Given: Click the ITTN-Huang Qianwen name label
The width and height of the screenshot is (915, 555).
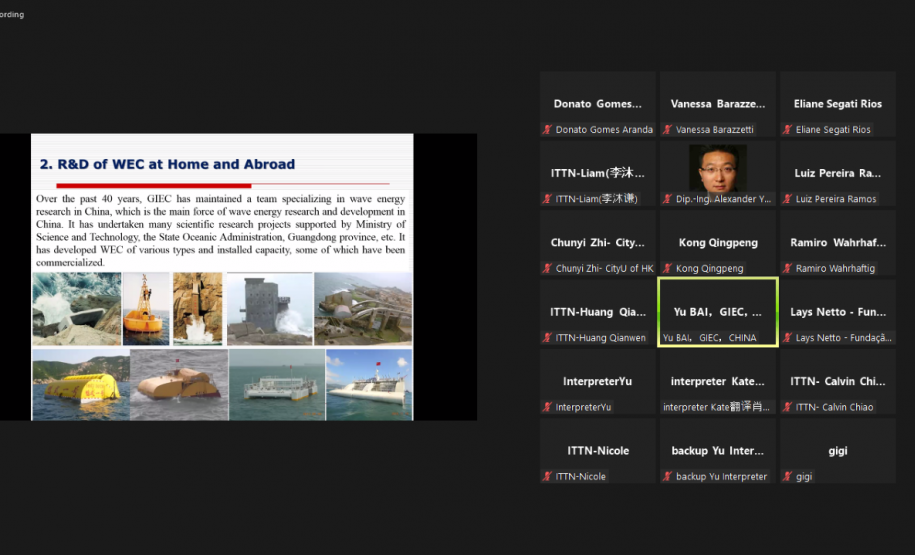Looking at the screenshot, I should (x=601, y=338).
